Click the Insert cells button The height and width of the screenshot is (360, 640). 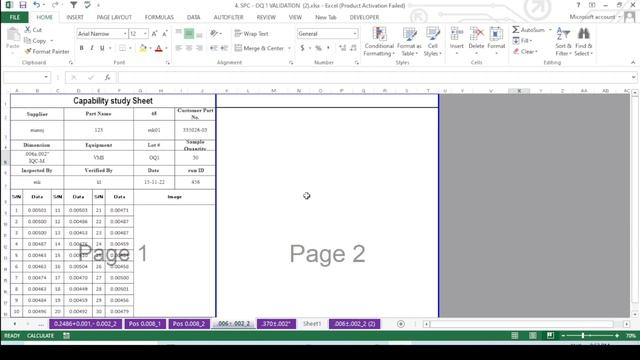(x=457, y=41)
